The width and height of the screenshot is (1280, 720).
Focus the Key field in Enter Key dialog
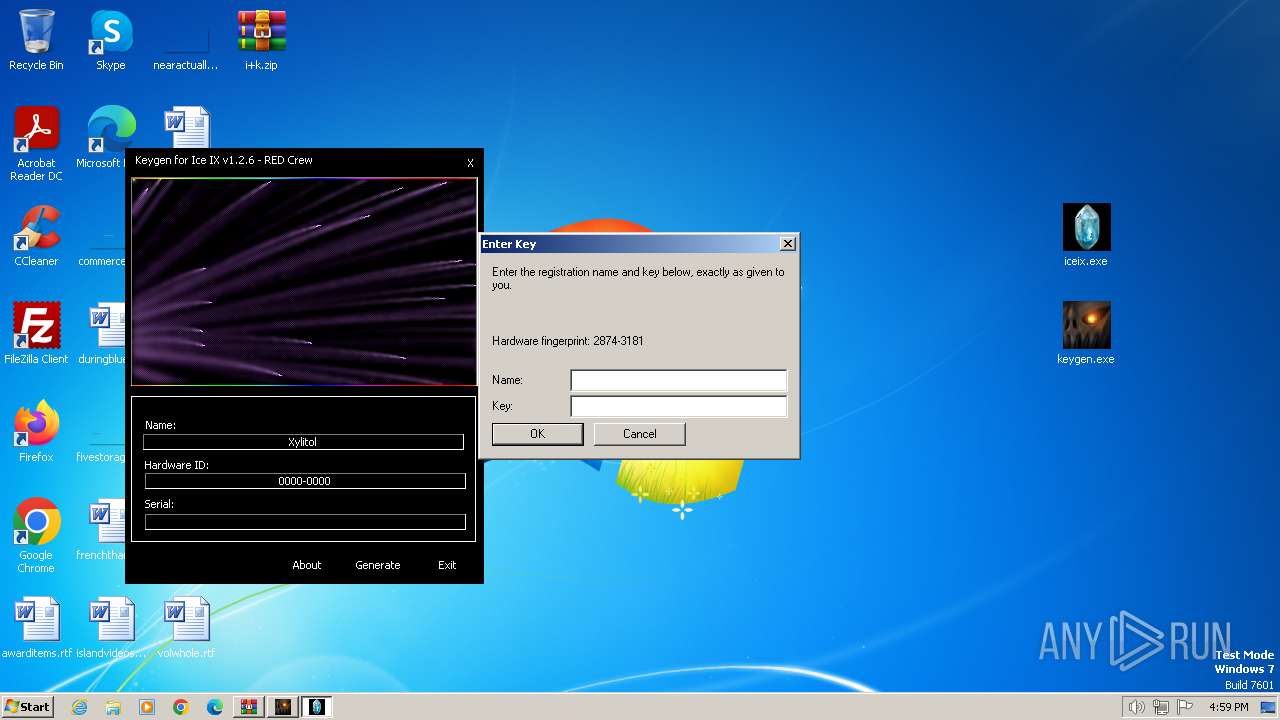[x=678, y=406]
